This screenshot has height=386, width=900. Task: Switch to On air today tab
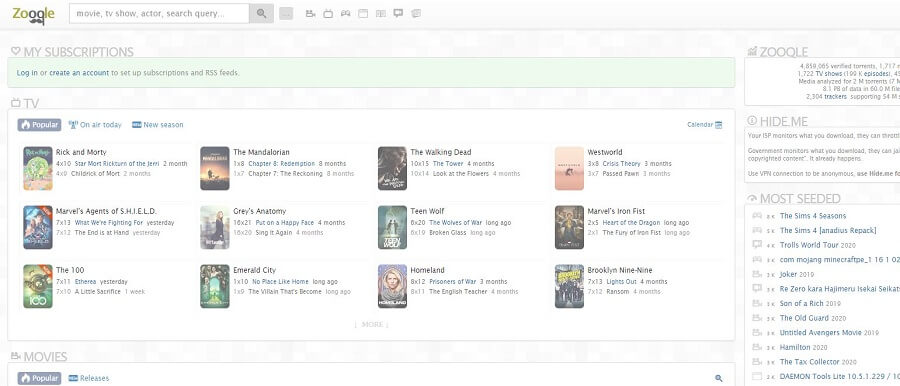click(95, 125)
